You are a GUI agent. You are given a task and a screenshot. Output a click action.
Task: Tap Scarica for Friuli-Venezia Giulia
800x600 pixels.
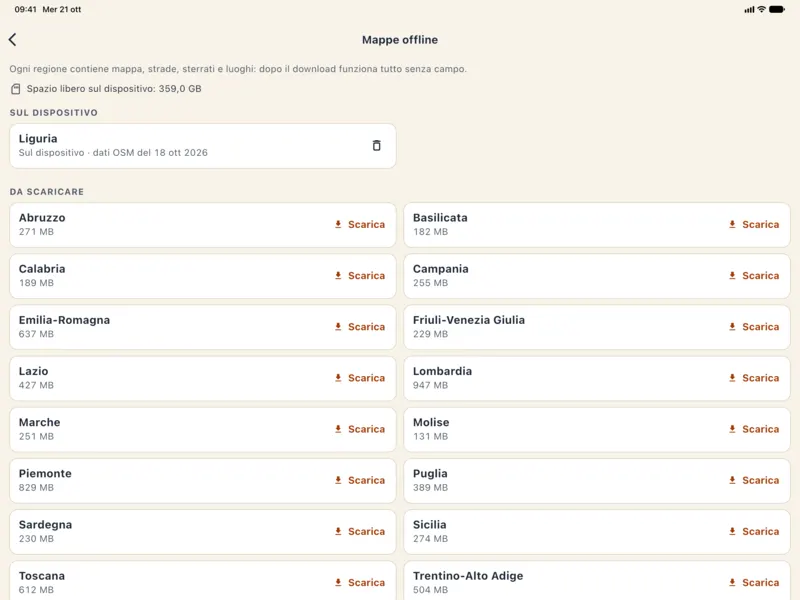point(754,327)
